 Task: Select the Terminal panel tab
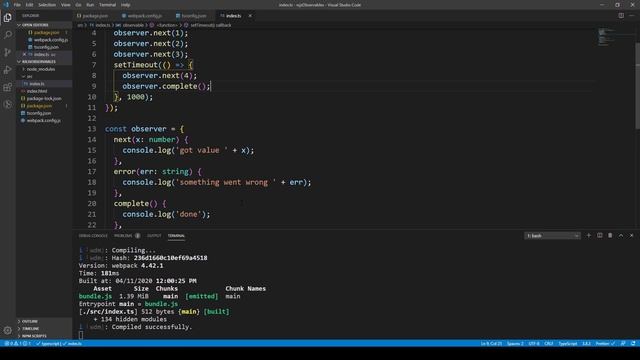click(x=176, y=236)
